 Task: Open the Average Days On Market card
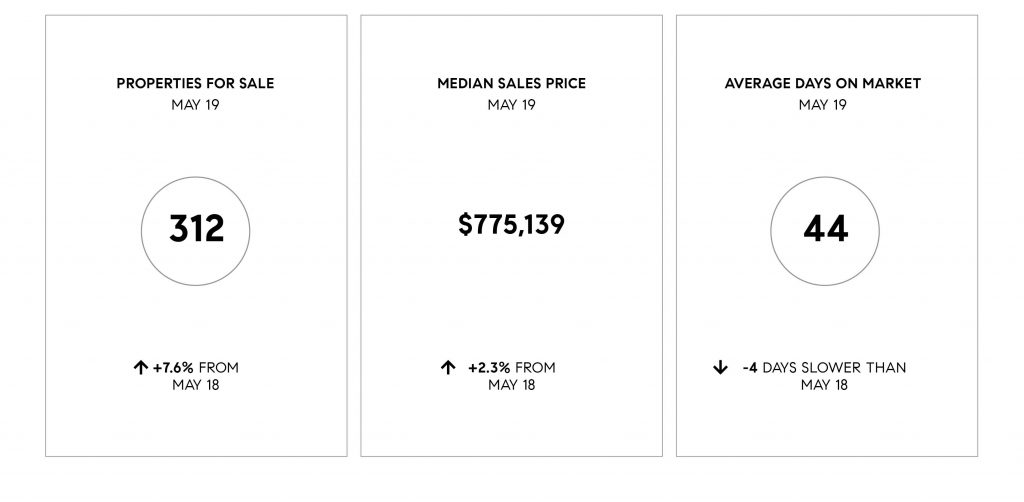(x=827, y=236)
